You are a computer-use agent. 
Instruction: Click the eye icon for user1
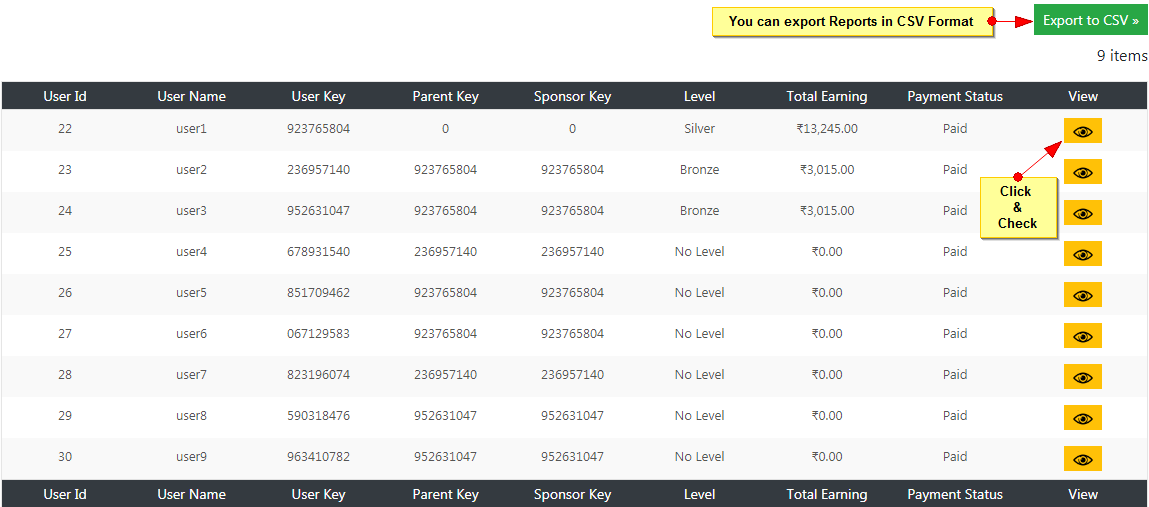1082,131
